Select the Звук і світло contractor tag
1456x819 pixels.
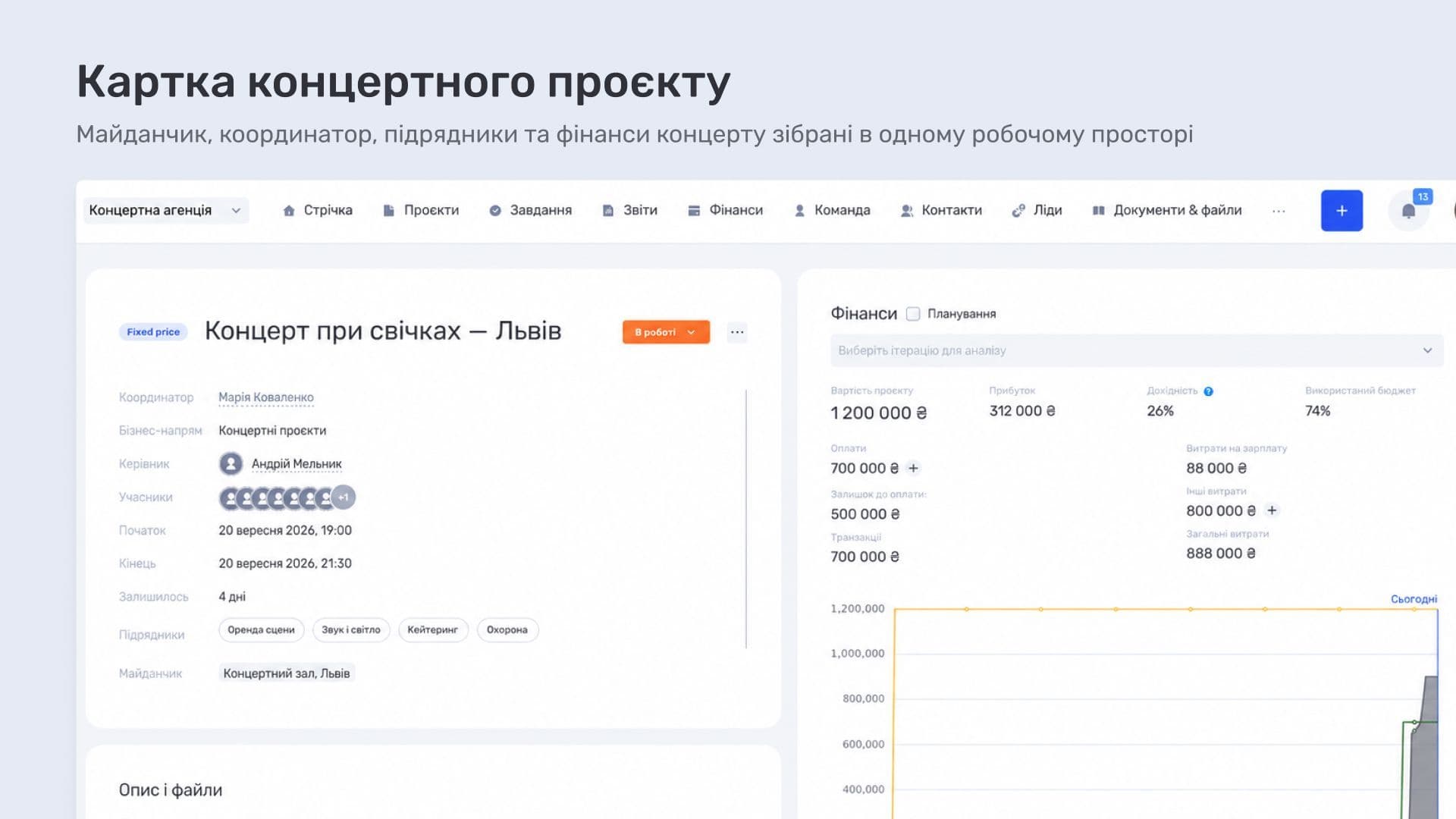[x=351, y=630]
